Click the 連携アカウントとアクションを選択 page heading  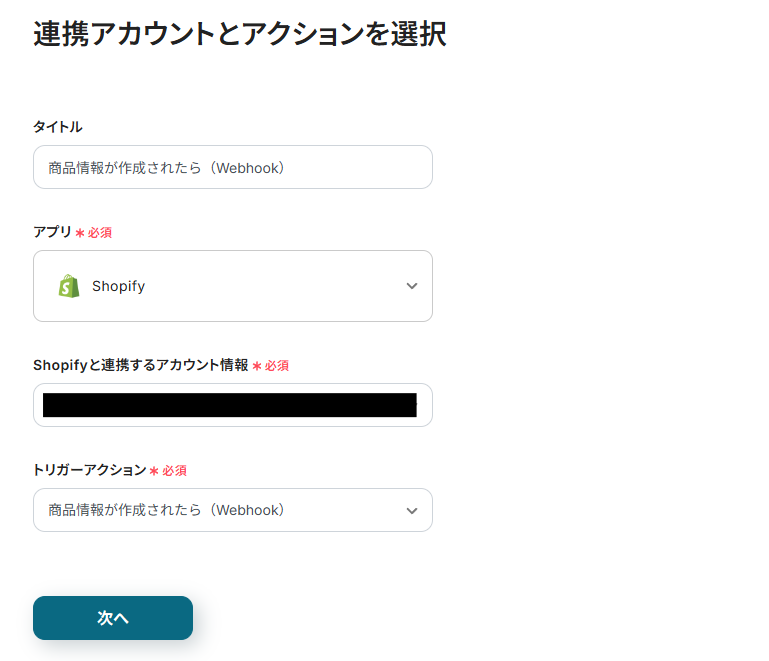pyautogui.click(x=240, y=33)
